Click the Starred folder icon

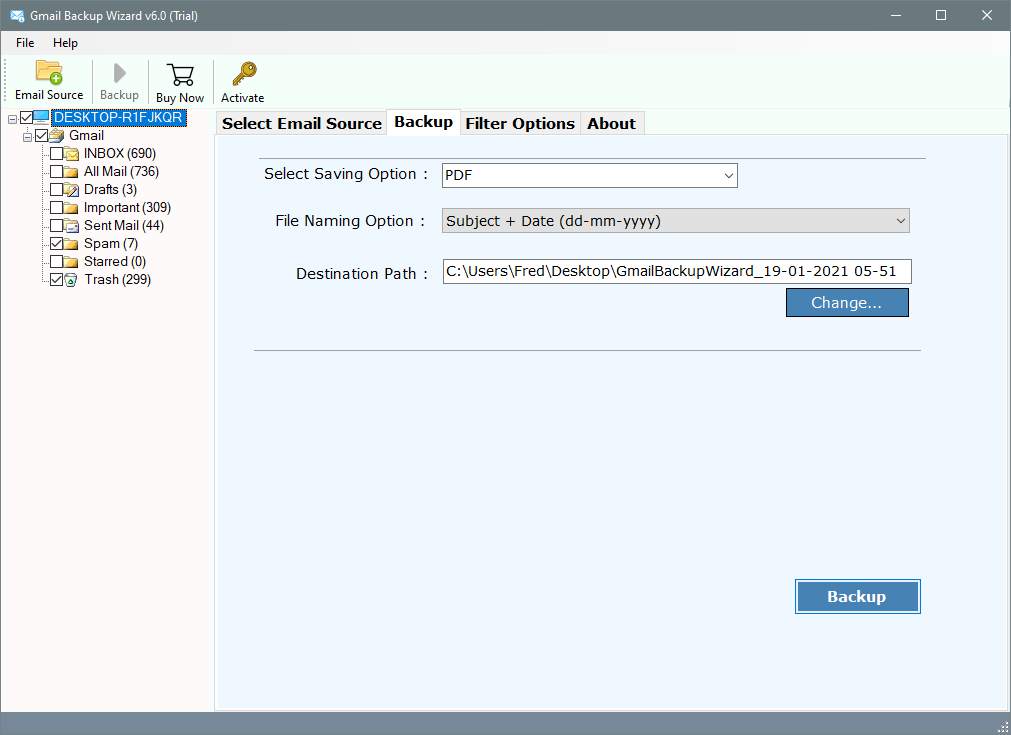click(72, 262)
